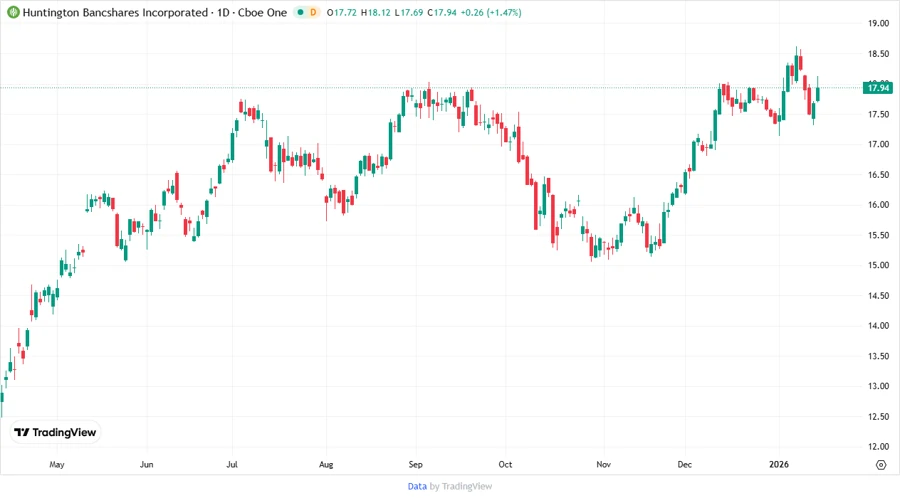This screenshot has height=498, width=900.
Task: Click the 13.50 price axis label
Action: pyautogui.click(x=878, y=356)
